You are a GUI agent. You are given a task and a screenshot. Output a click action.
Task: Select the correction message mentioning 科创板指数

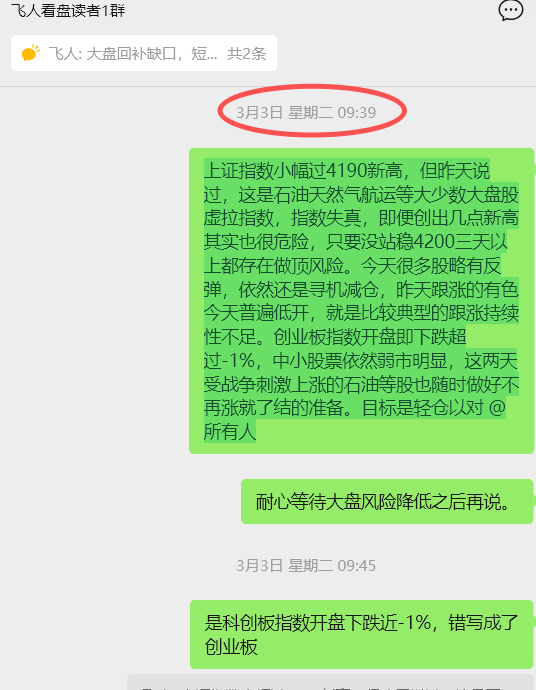pos(361,635)
